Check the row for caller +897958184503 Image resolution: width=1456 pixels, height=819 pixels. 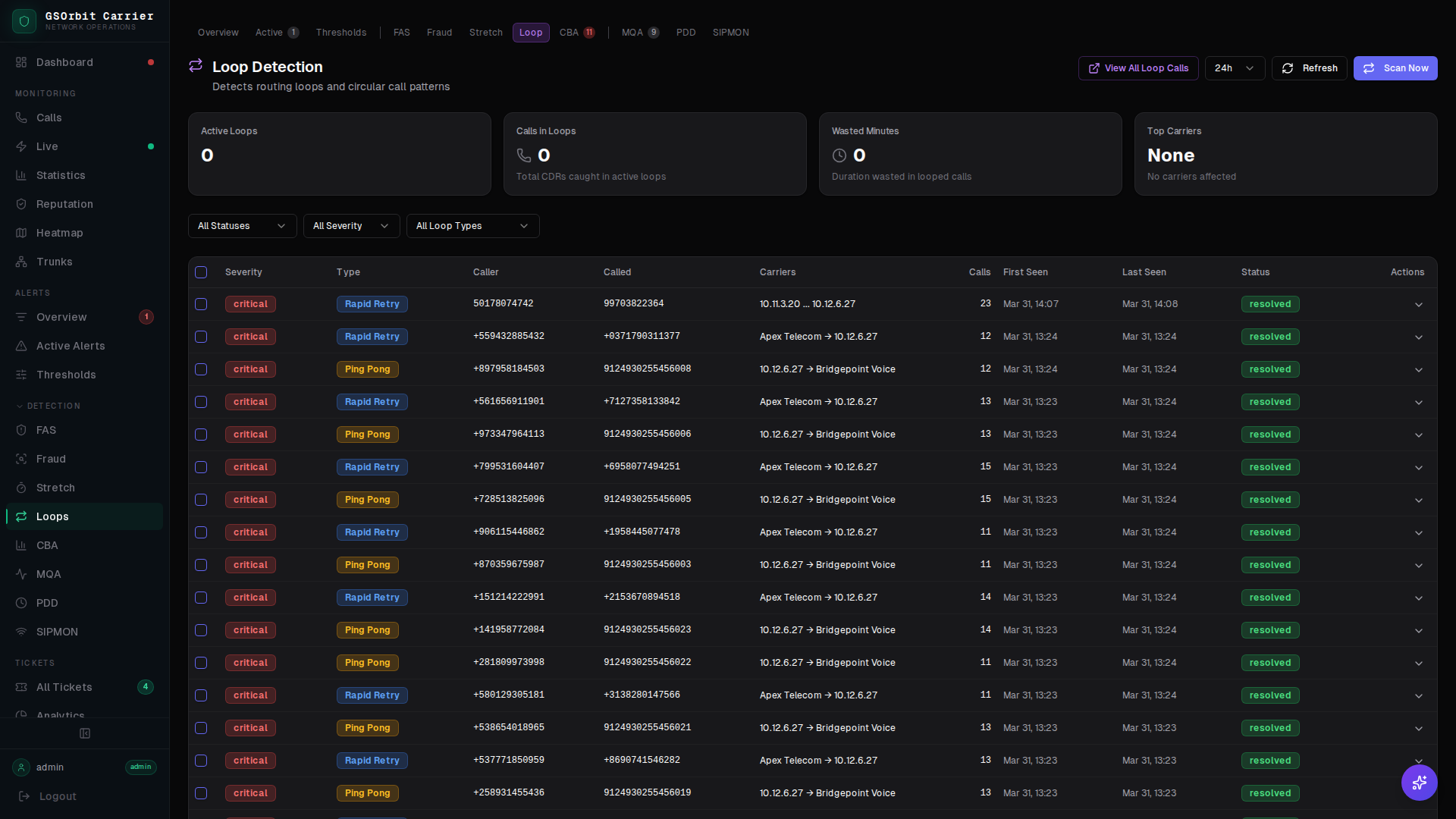tap(201, 369)
